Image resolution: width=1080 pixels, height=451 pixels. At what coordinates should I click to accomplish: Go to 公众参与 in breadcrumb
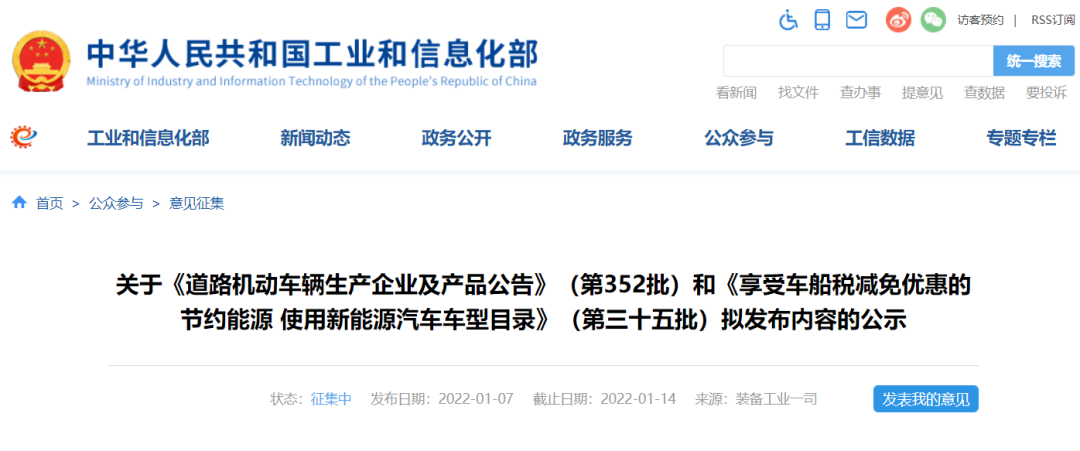[116, 203]
